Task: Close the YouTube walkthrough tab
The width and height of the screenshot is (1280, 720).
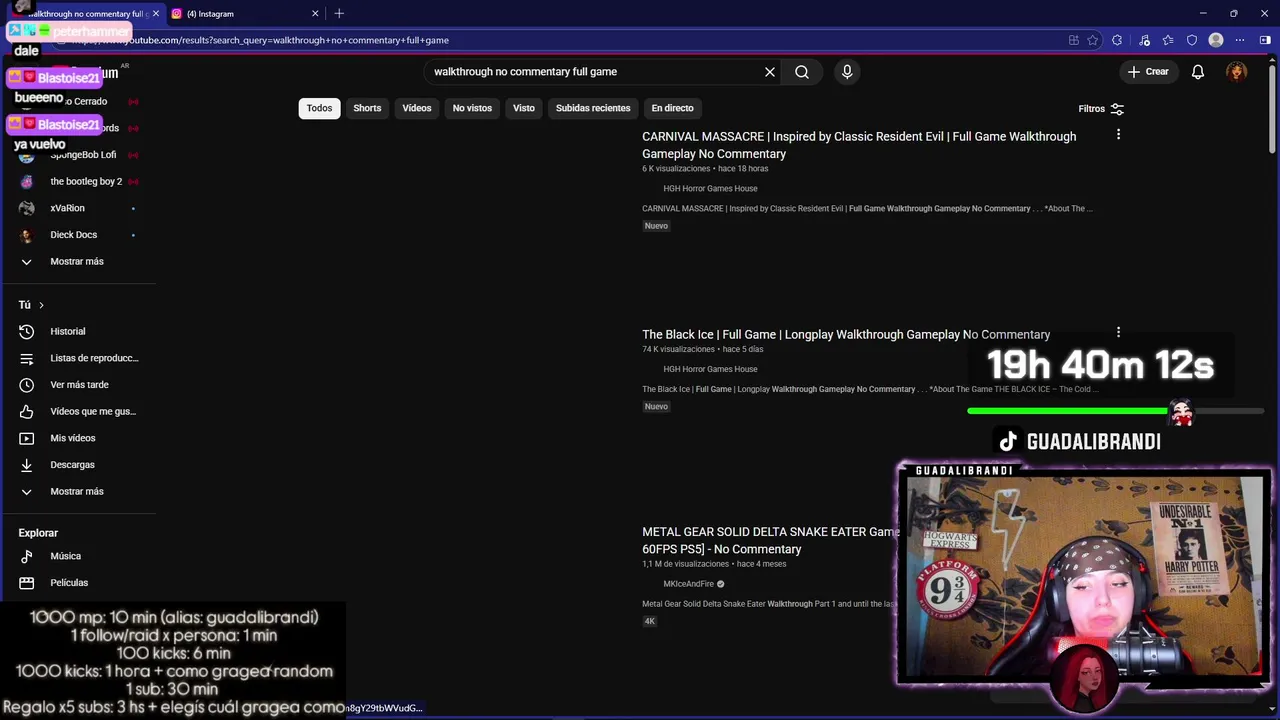Action: pos(155,14)
